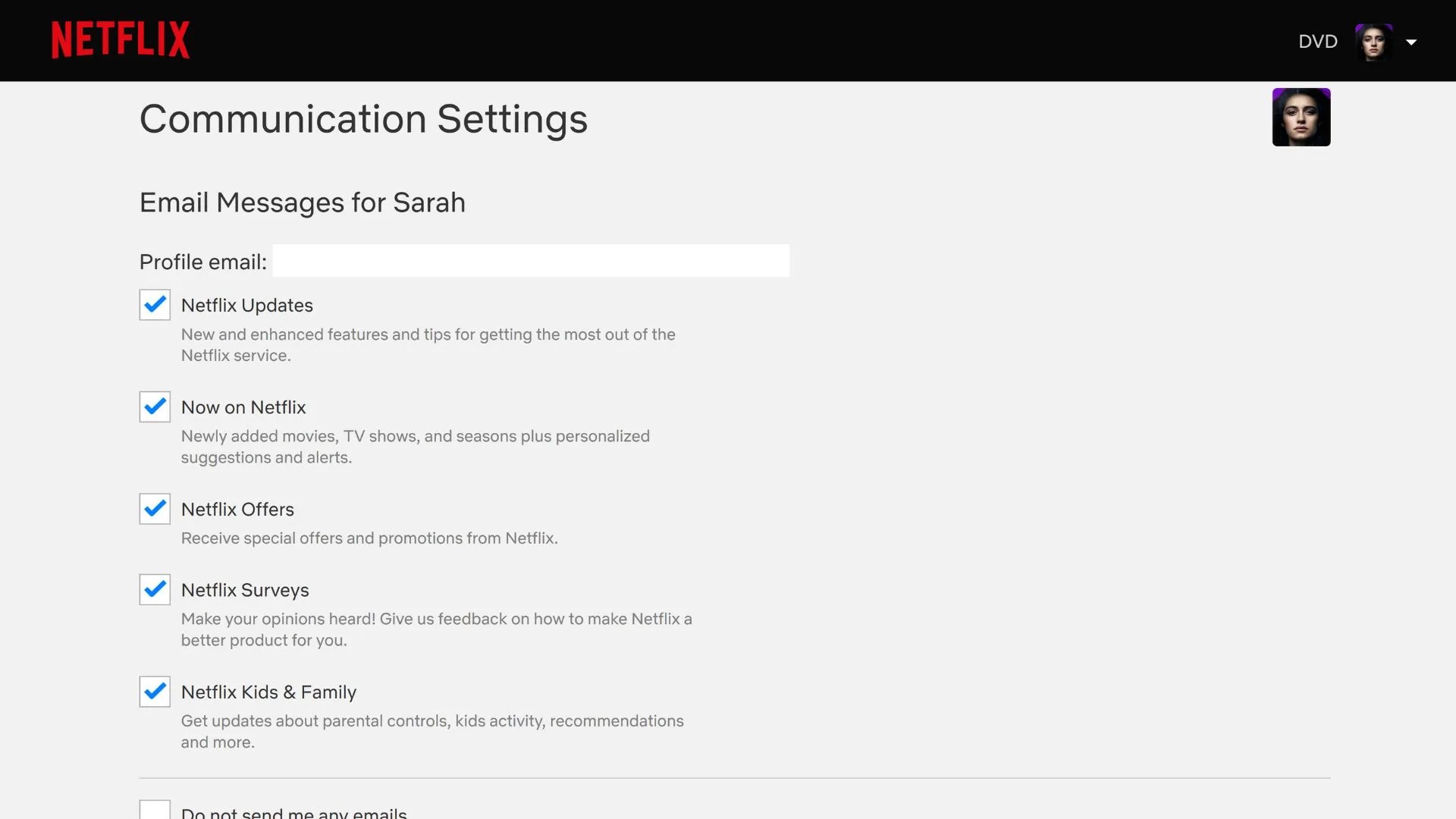The image size is (1456, 819).
Task: Uncheck the Now on Netflix option
Action: 154,407
